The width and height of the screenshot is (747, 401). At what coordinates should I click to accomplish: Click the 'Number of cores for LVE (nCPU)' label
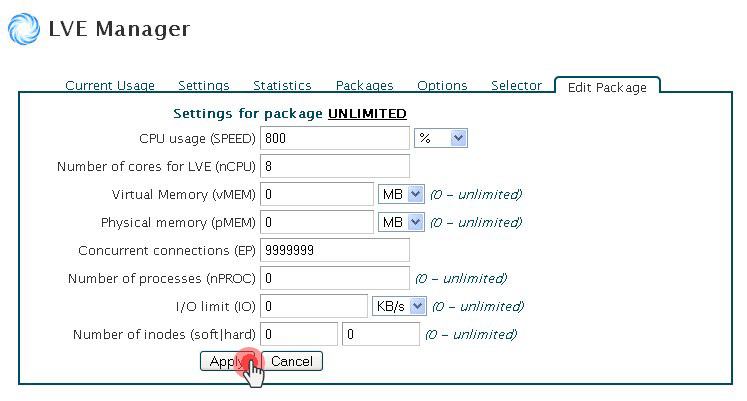[x=156, y=167]
